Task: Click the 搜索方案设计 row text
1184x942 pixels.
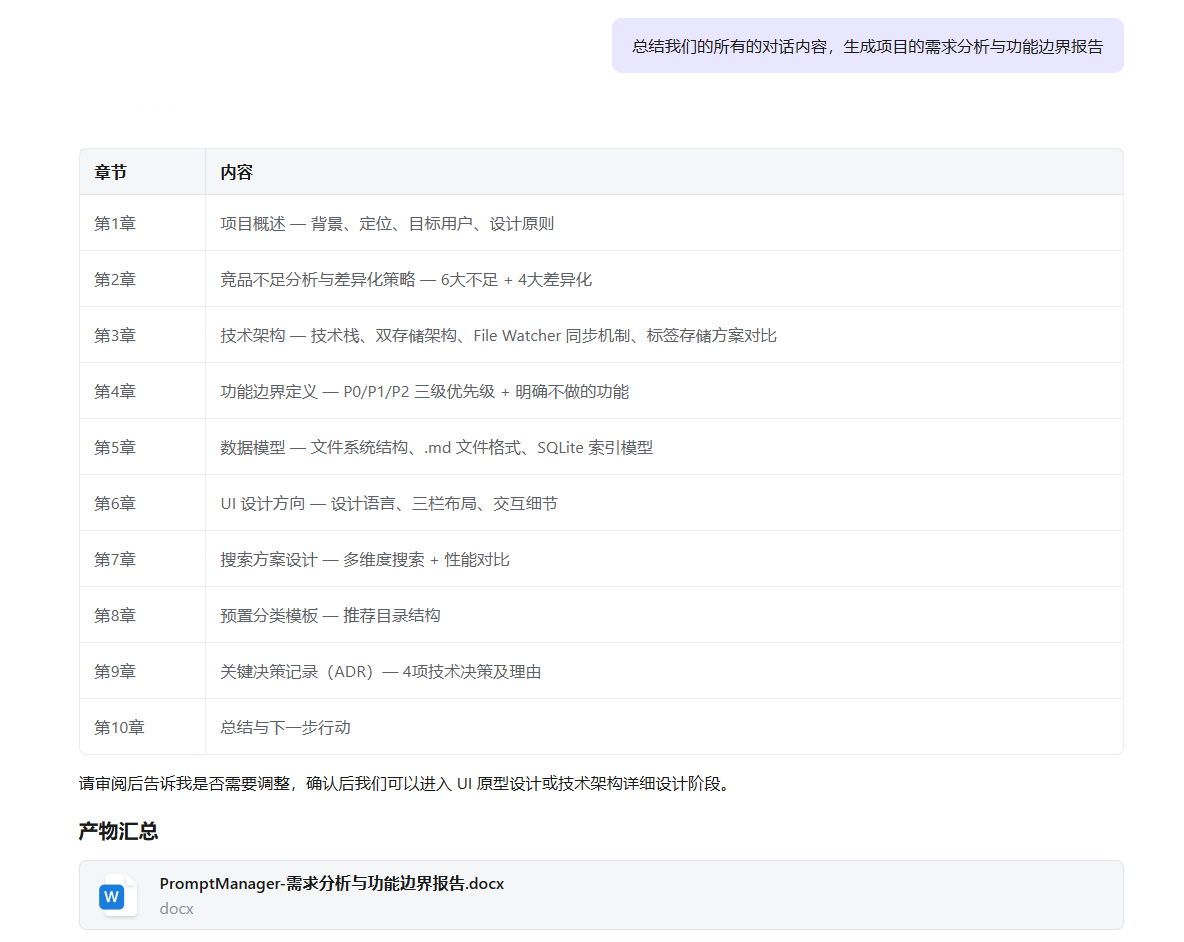Action: [365, 559]
